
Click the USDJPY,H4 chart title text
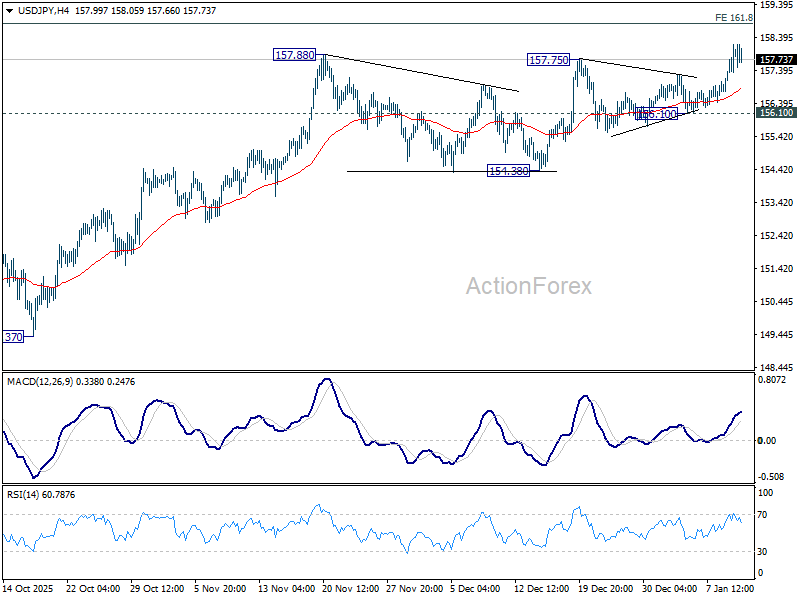43,11
